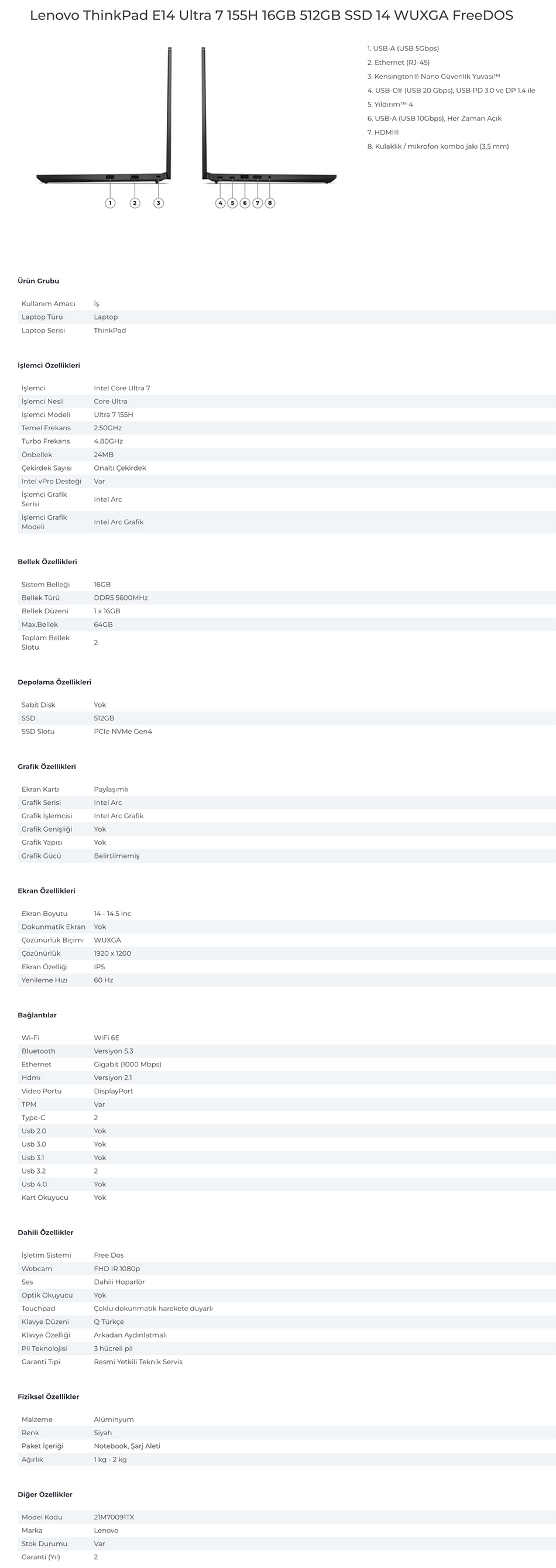Select the 'Alüminyum' material value
Screen dimensions: 556x1568
(x=114, y=1419)
